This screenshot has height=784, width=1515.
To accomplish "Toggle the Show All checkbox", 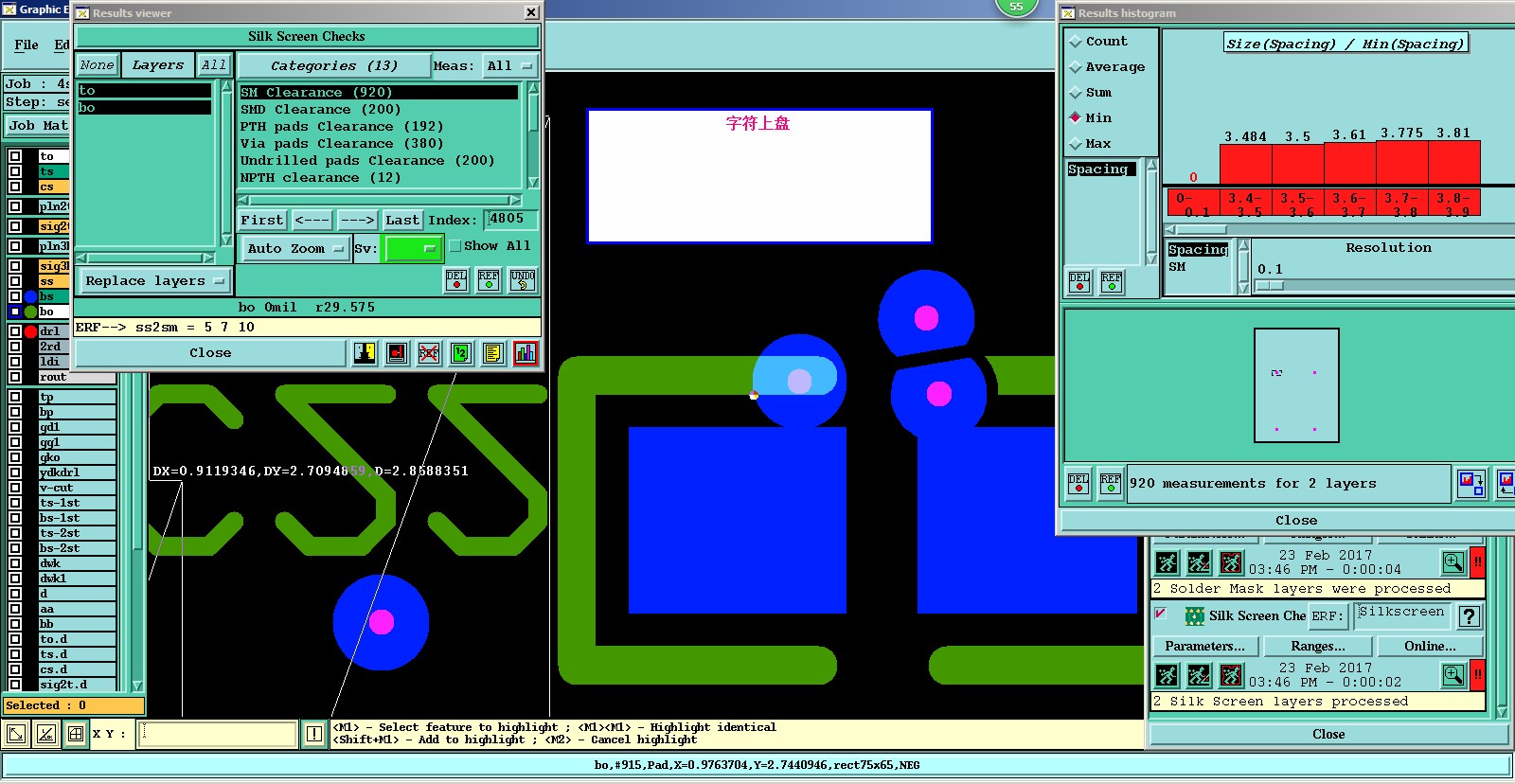I will tap(455, 246).
